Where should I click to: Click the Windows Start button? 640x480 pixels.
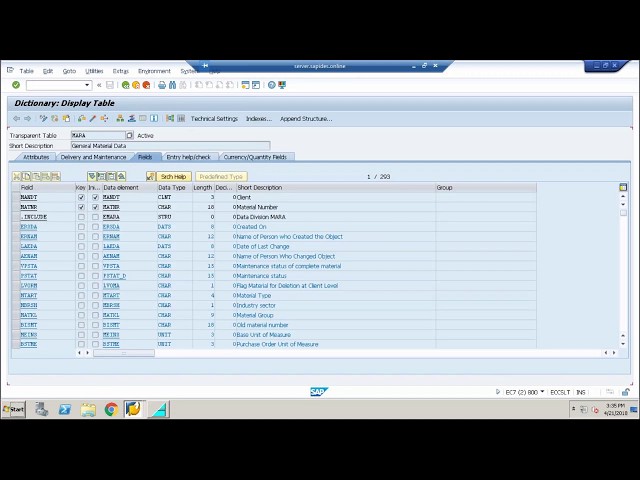(x=13, y=409)
